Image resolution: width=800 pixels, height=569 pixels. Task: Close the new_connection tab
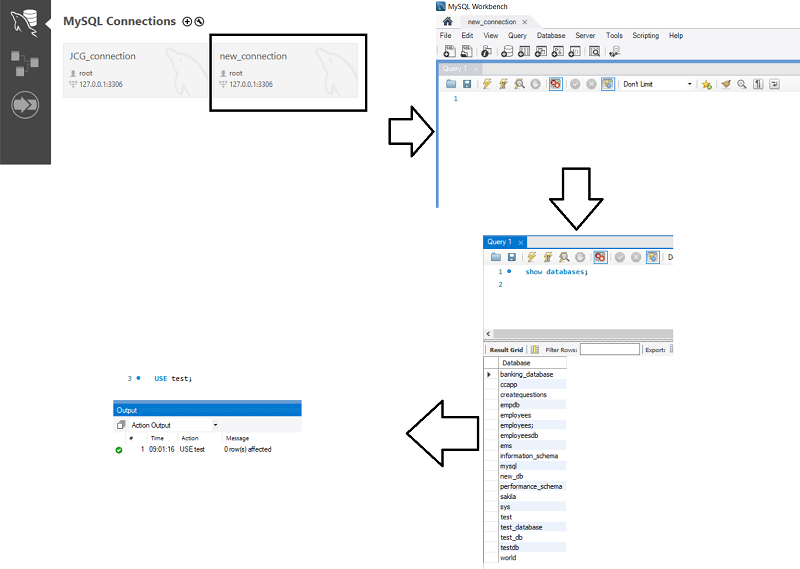524,22
